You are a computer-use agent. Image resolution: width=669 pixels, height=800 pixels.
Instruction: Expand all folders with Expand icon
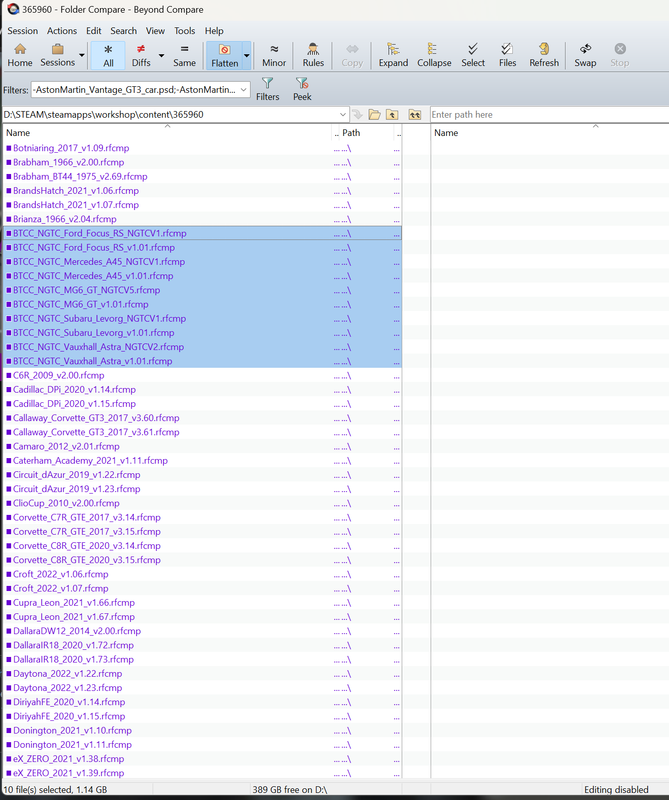coord(393,55)
